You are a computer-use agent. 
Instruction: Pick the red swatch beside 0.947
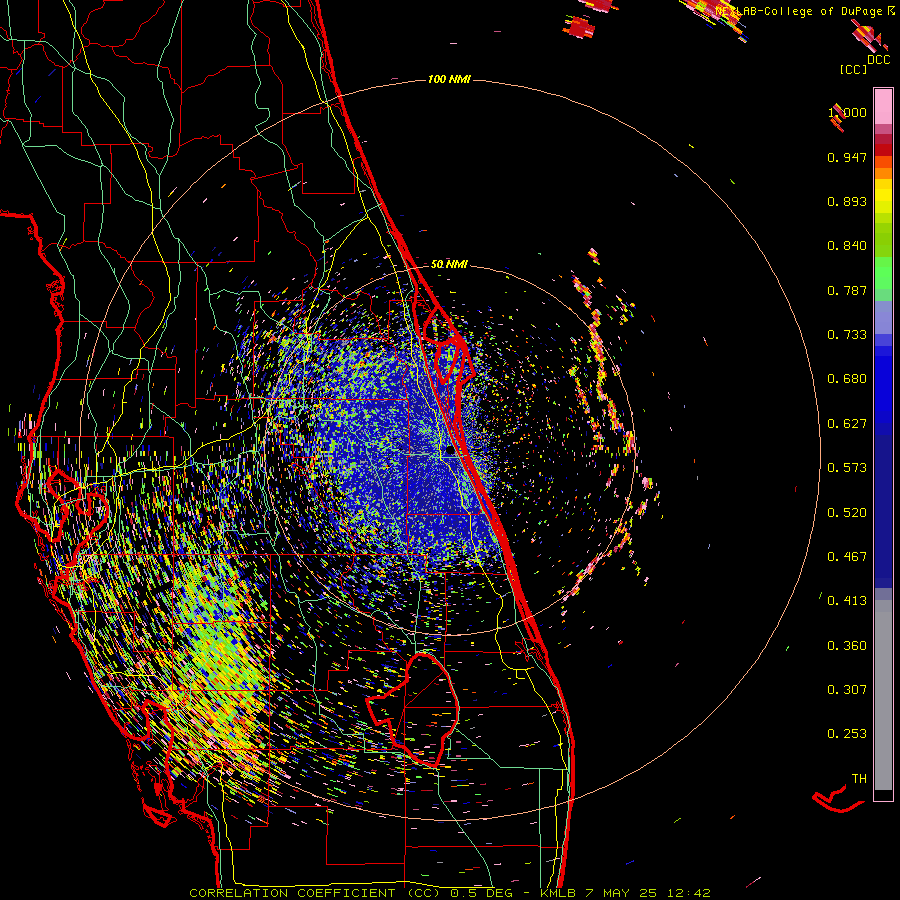[x=883, y=150]
